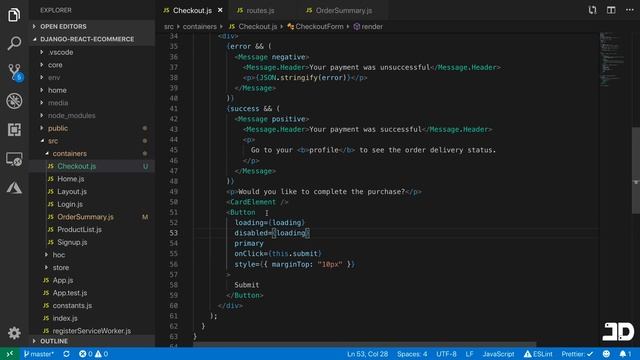Change the JavaScript language mode
This screenshot has height=360, width=640.
pyautogui.click(x=498, y=354)
